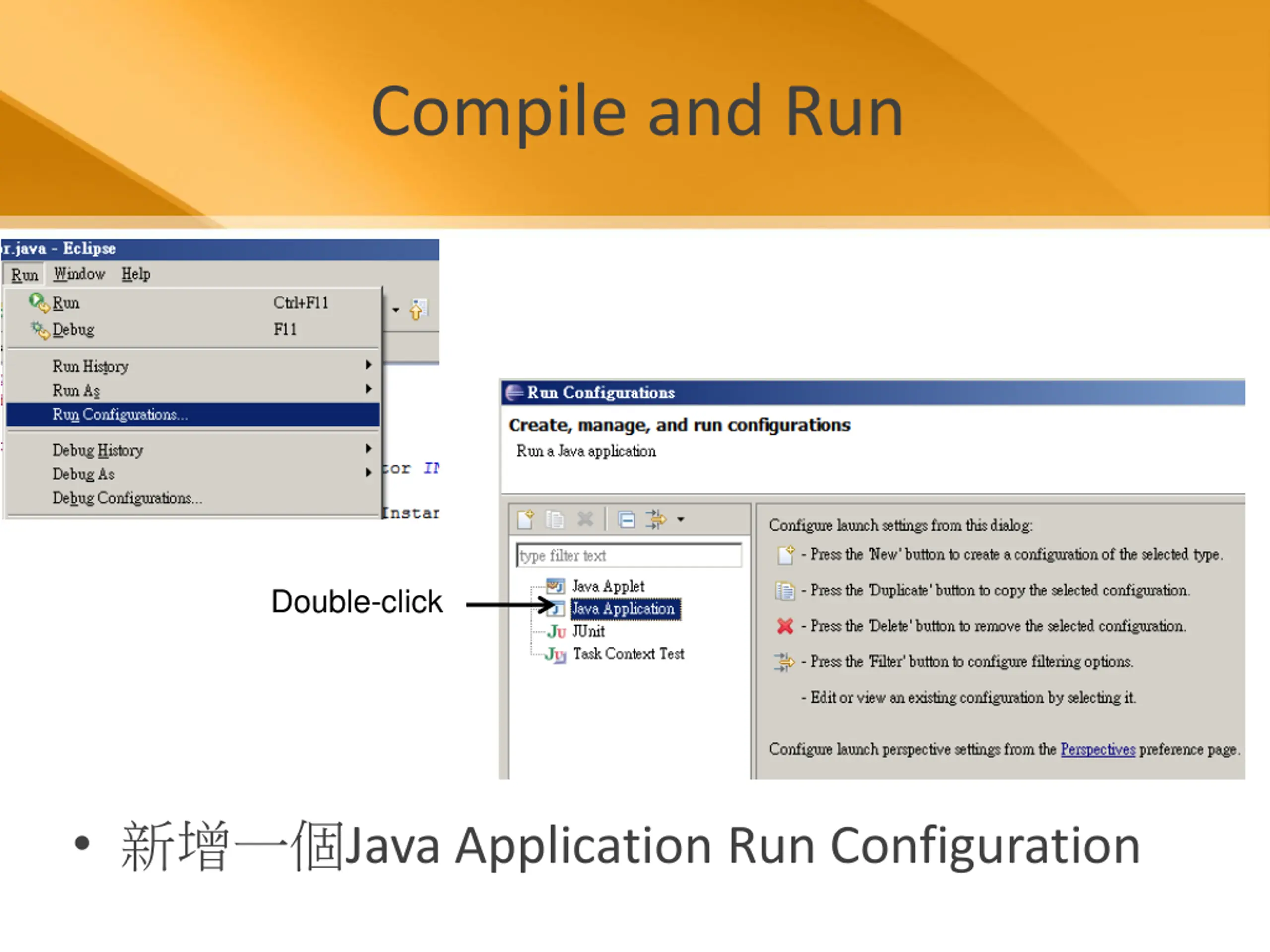Viewport: 1270px width, 952px height.
Task: Expand Run As submenu
Action: coord(193,390)
